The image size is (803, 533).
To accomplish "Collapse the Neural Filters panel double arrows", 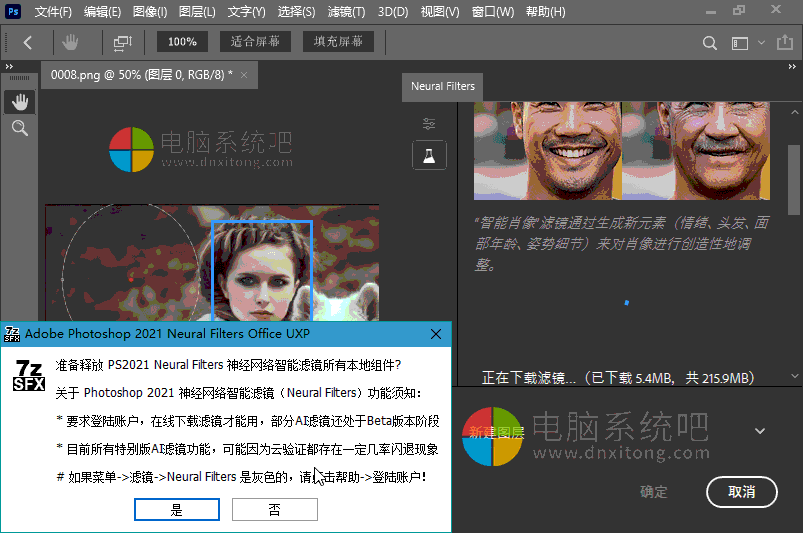I will coord(794,66).
